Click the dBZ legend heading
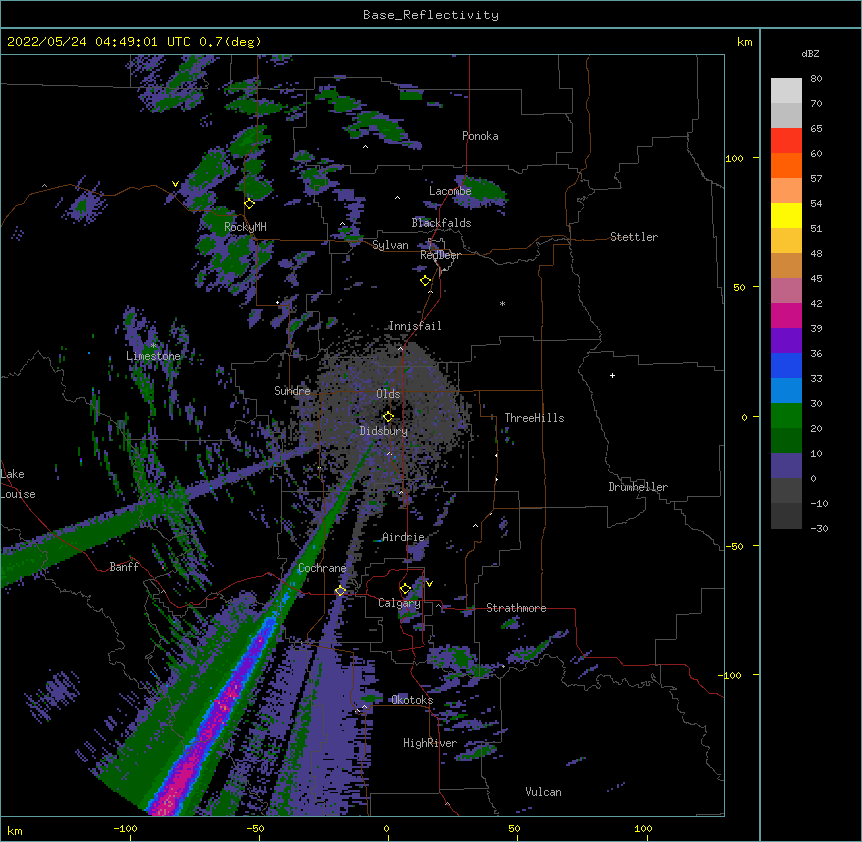The height and width of the screenshot is (842, 862). coord(810,53)
